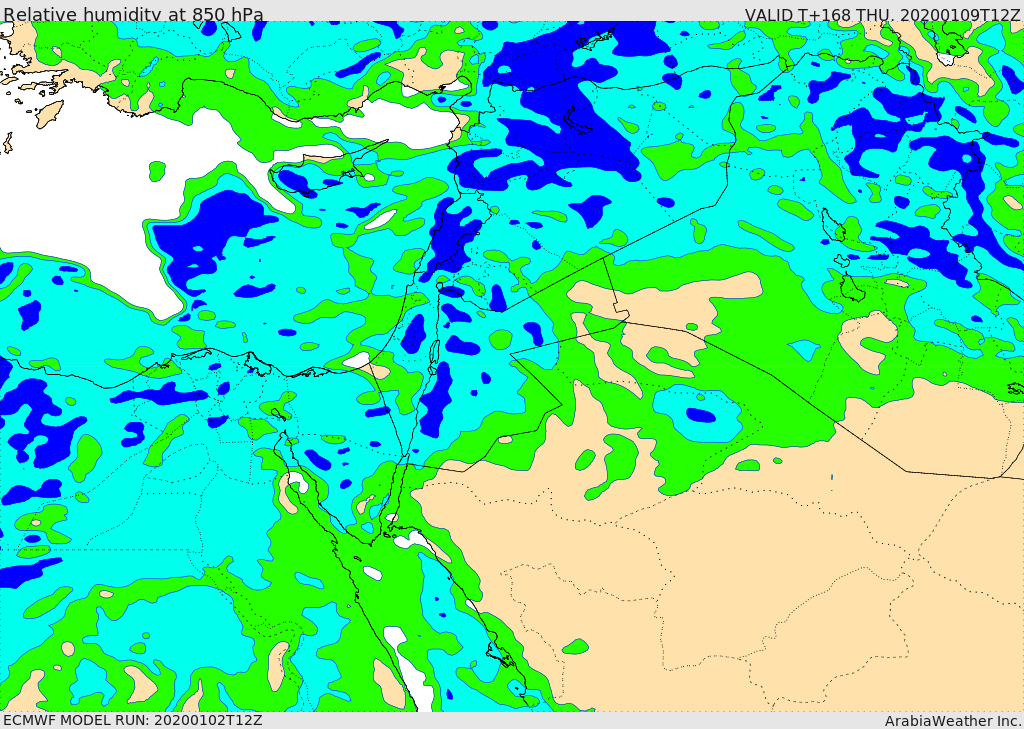Click the 'Relative humidity at 850 hPa' title
The height and width of the screenshot is (729, 1024).
click(133, 13)
